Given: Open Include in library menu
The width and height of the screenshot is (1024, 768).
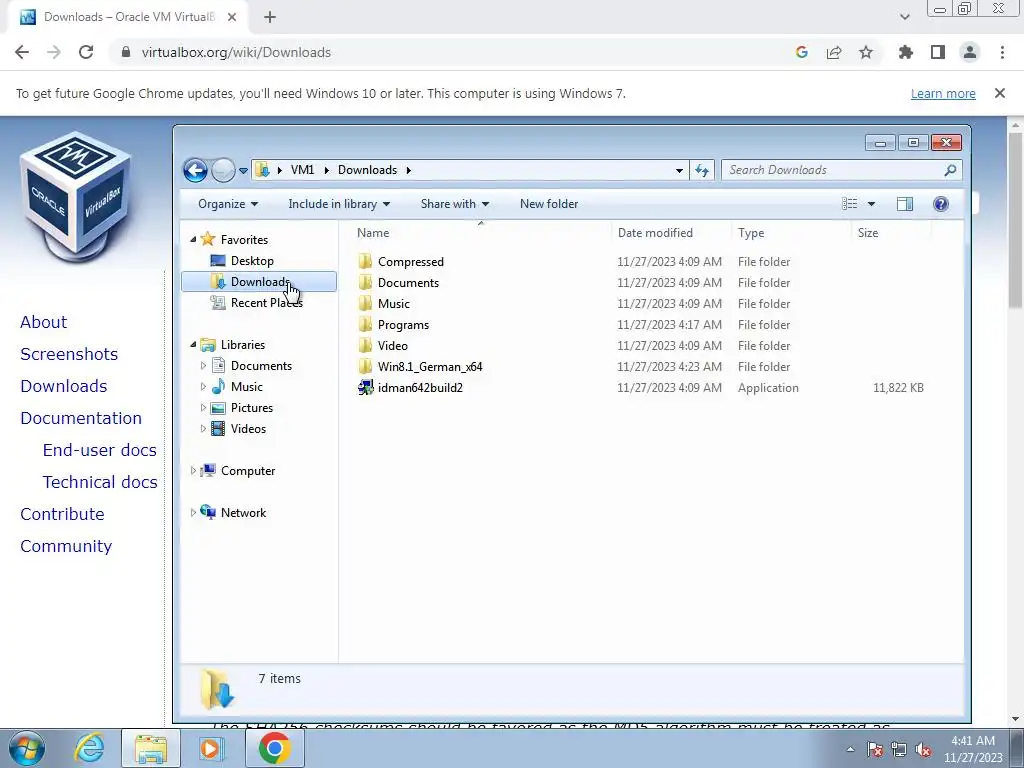Looking at the screenshot, I should click(339, 204).
